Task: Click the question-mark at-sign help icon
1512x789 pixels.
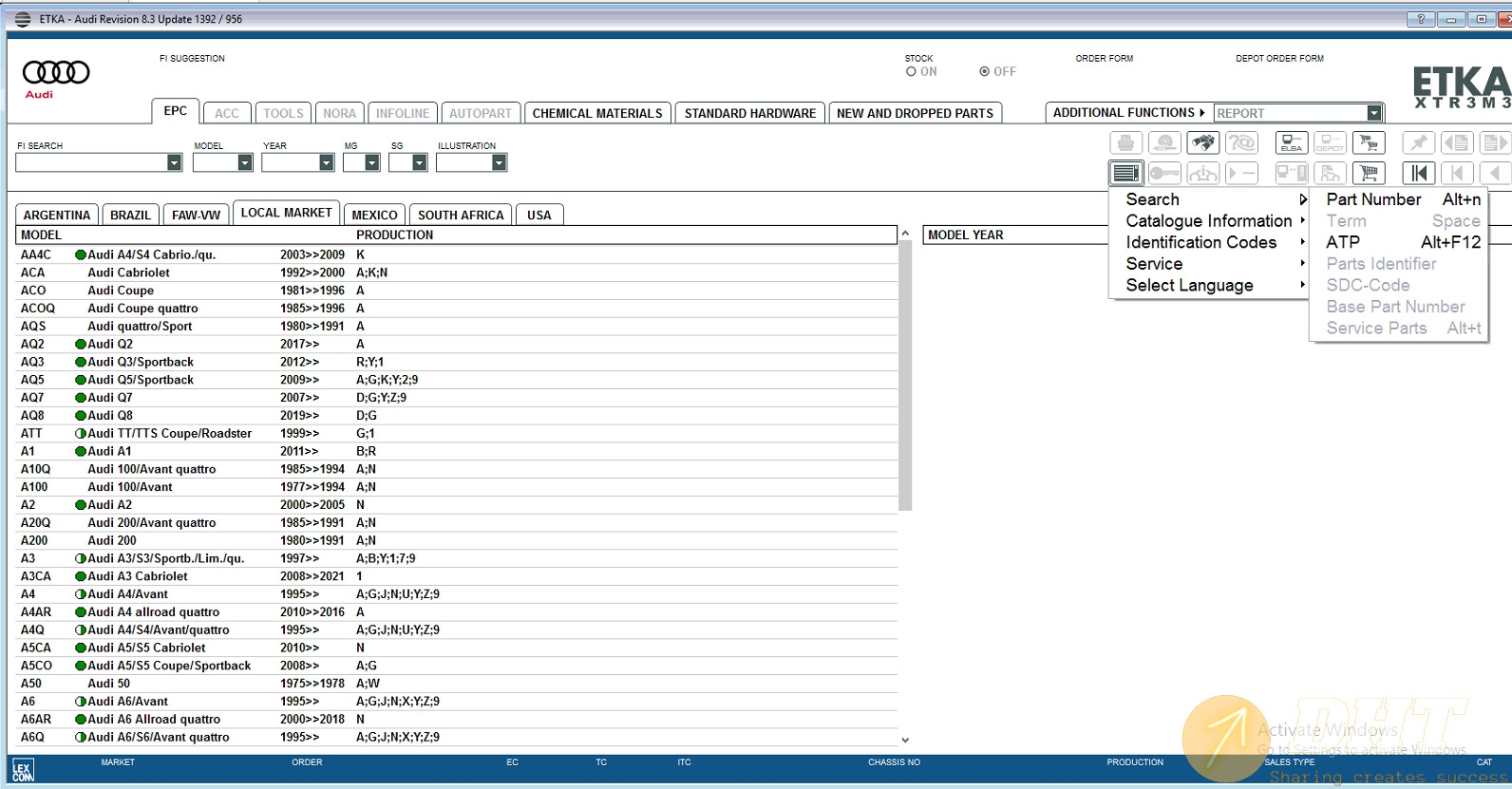Action: pyautogui.click(x=1241, y=143)
